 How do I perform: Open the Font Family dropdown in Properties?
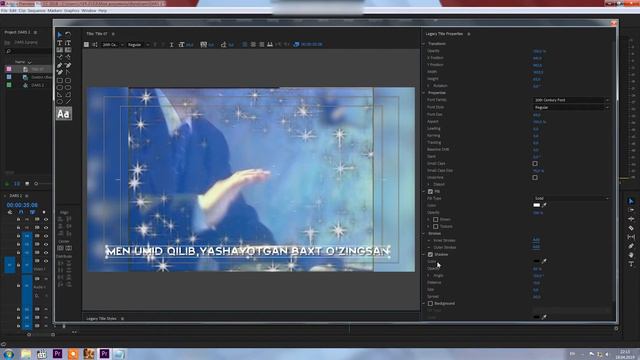point(571,100)
